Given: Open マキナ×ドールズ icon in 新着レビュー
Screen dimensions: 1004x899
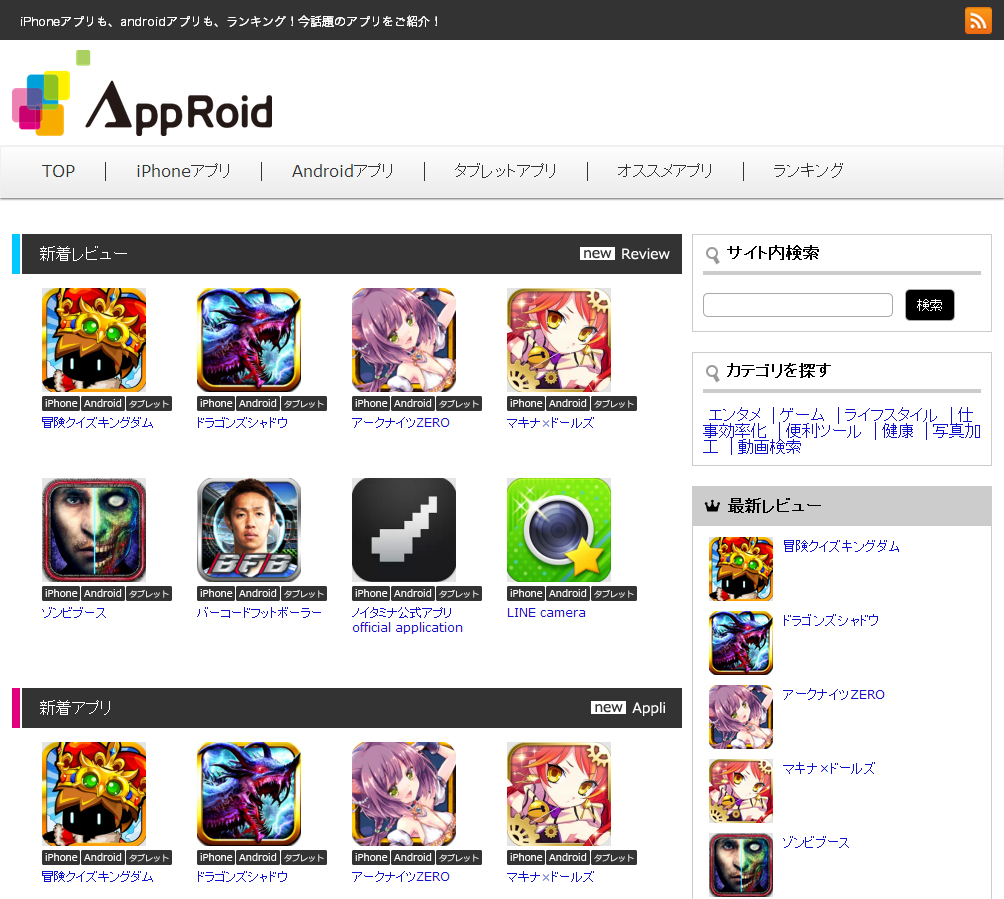Looking at the screenshot, I should click(559, 340).
